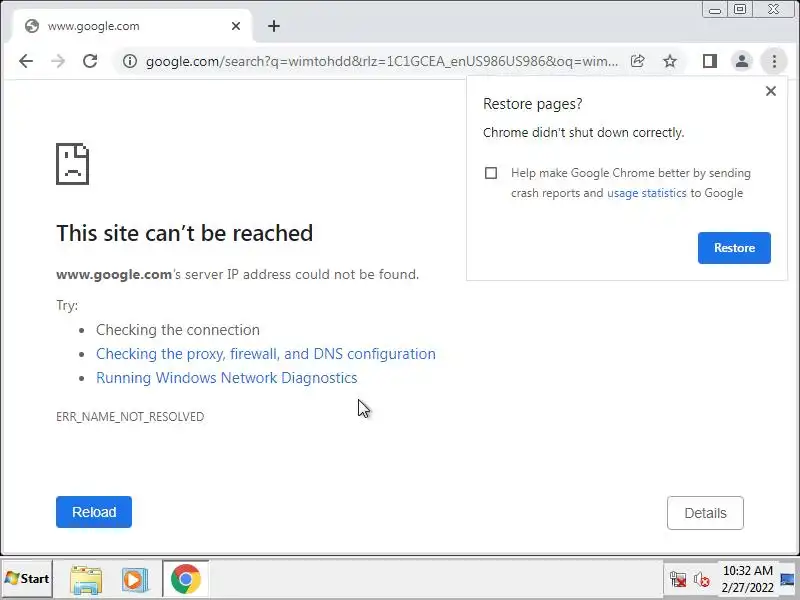The height and width of the screenshot is (600, 800).
Task: Open the usage statistics link
Action: point(646,193)
